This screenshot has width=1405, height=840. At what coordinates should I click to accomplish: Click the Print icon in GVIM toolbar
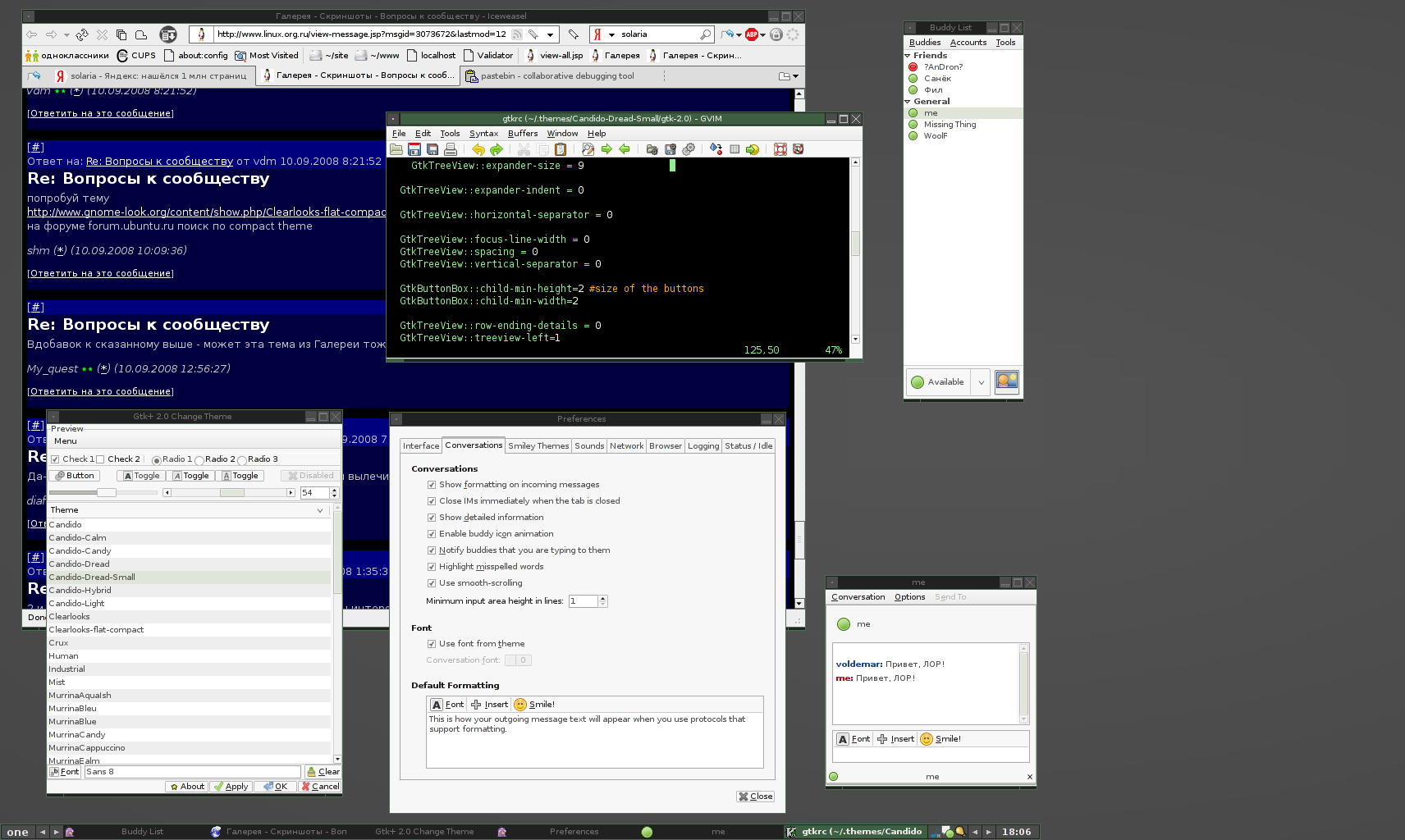(x=451, y=149)
